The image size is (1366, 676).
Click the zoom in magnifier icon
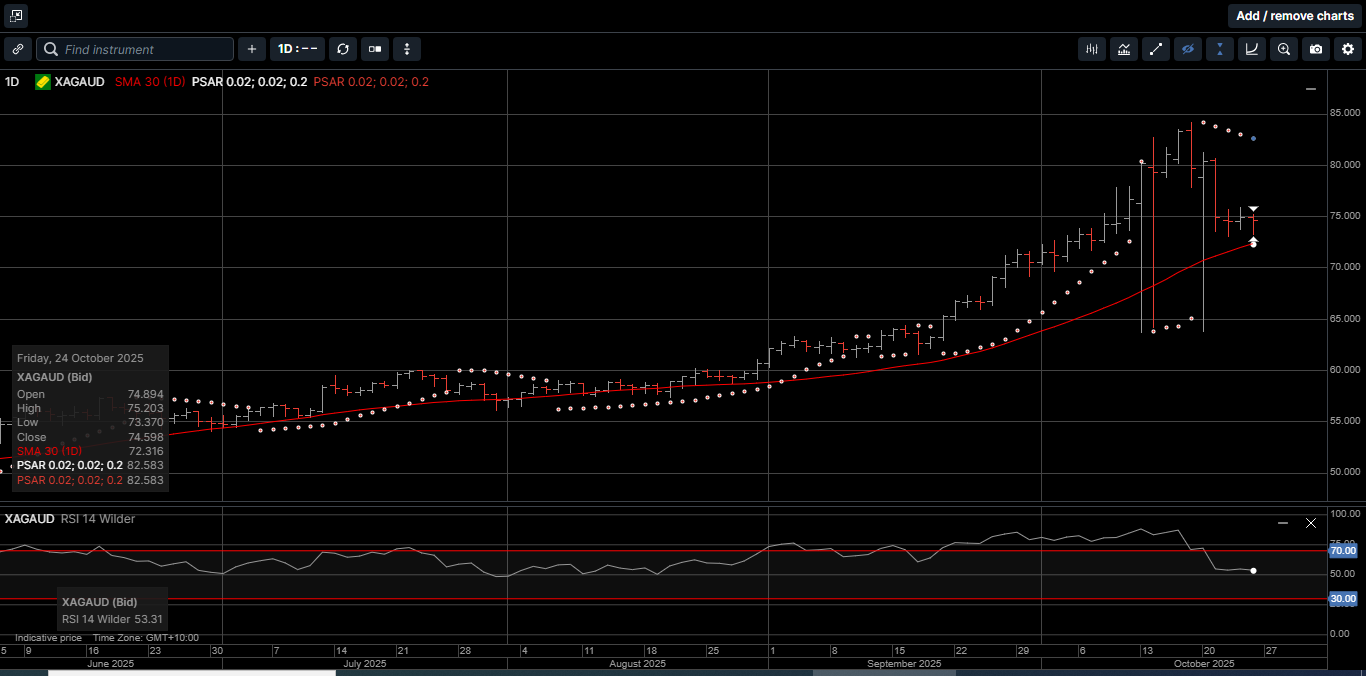pos(1284,49)
